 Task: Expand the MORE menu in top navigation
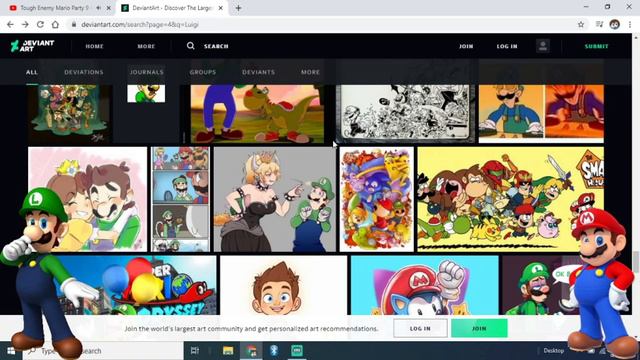point(146,46)
